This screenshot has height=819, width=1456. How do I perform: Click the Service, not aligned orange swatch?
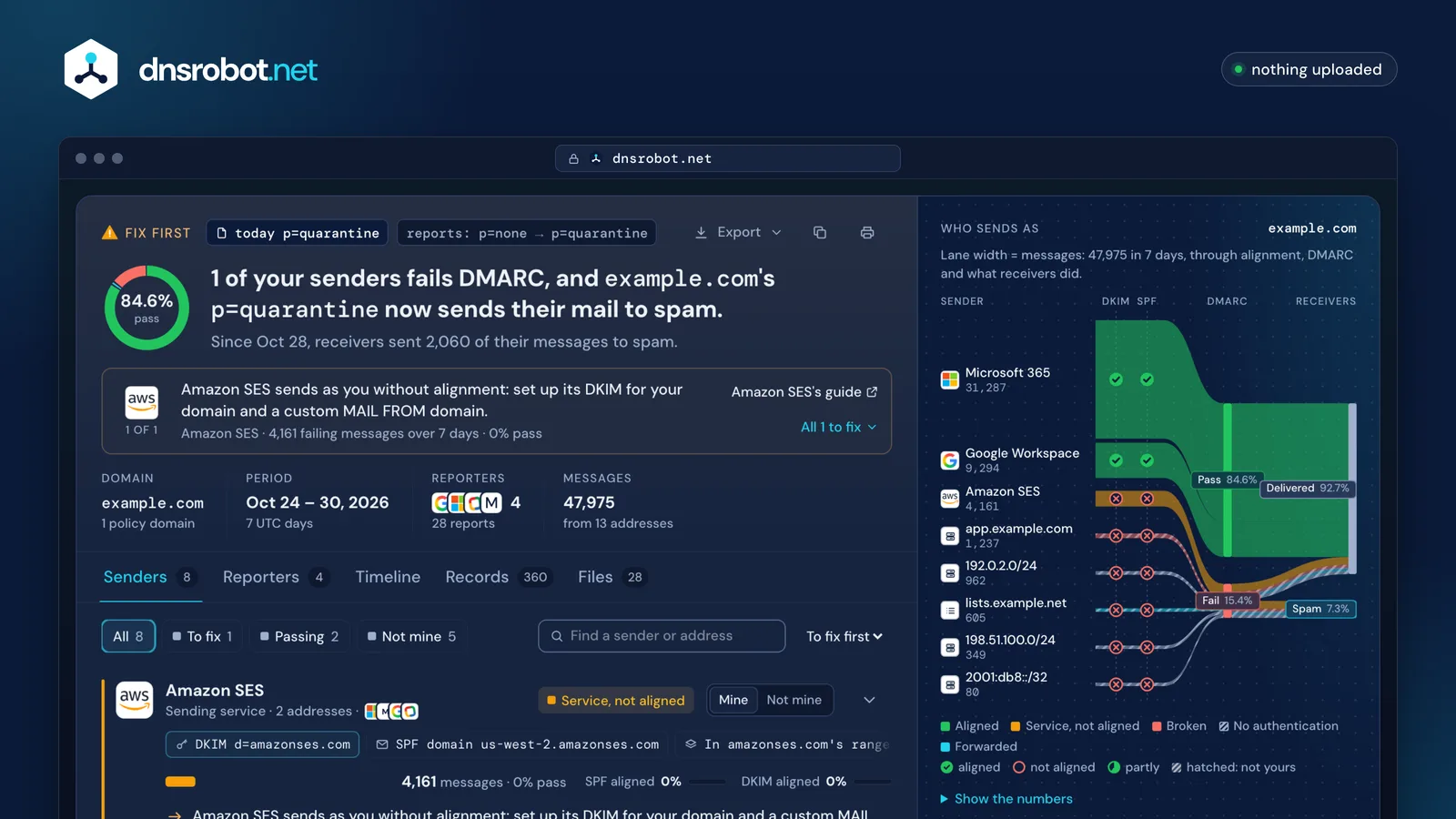pyautogui.click(x=1016, y=726)
